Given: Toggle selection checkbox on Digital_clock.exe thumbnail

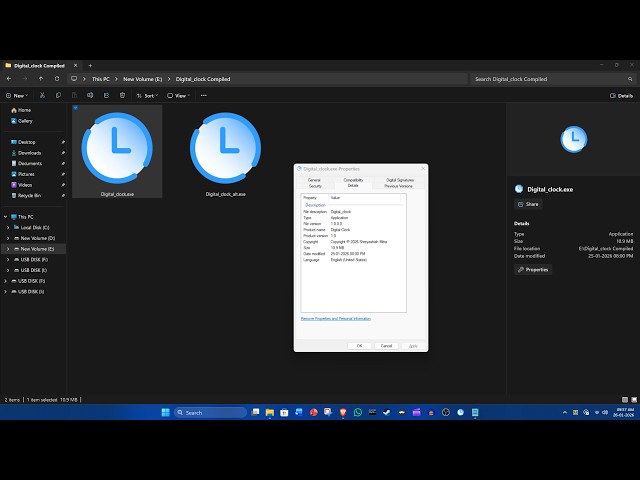Looking at the screenshot, I should point(76,106).
